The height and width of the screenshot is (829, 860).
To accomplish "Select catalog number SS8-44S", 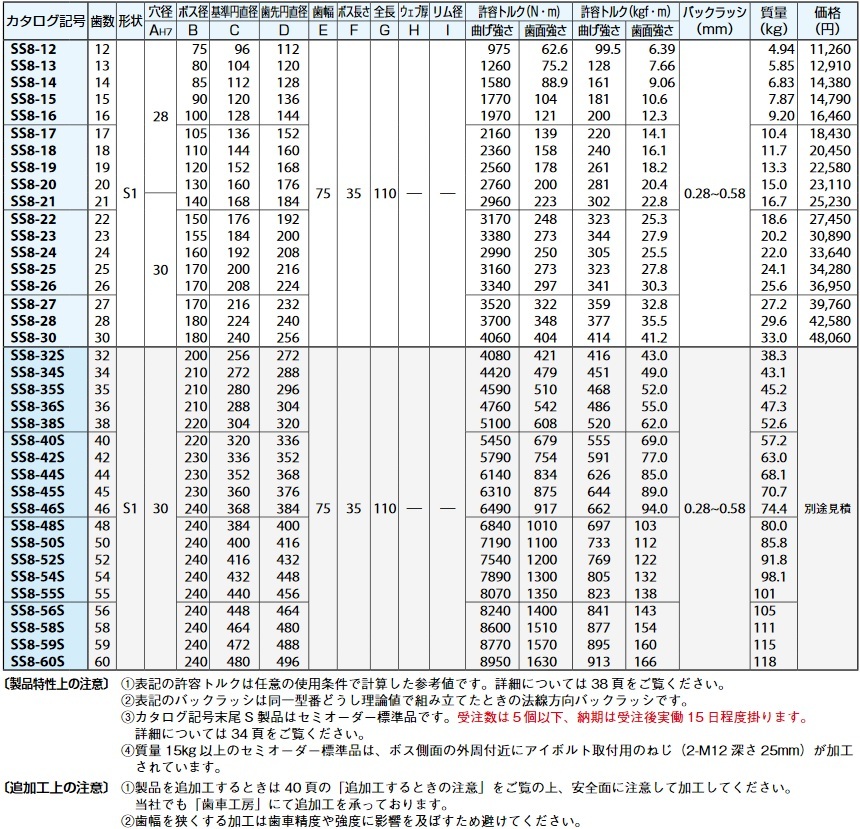I will pos(37,475).
